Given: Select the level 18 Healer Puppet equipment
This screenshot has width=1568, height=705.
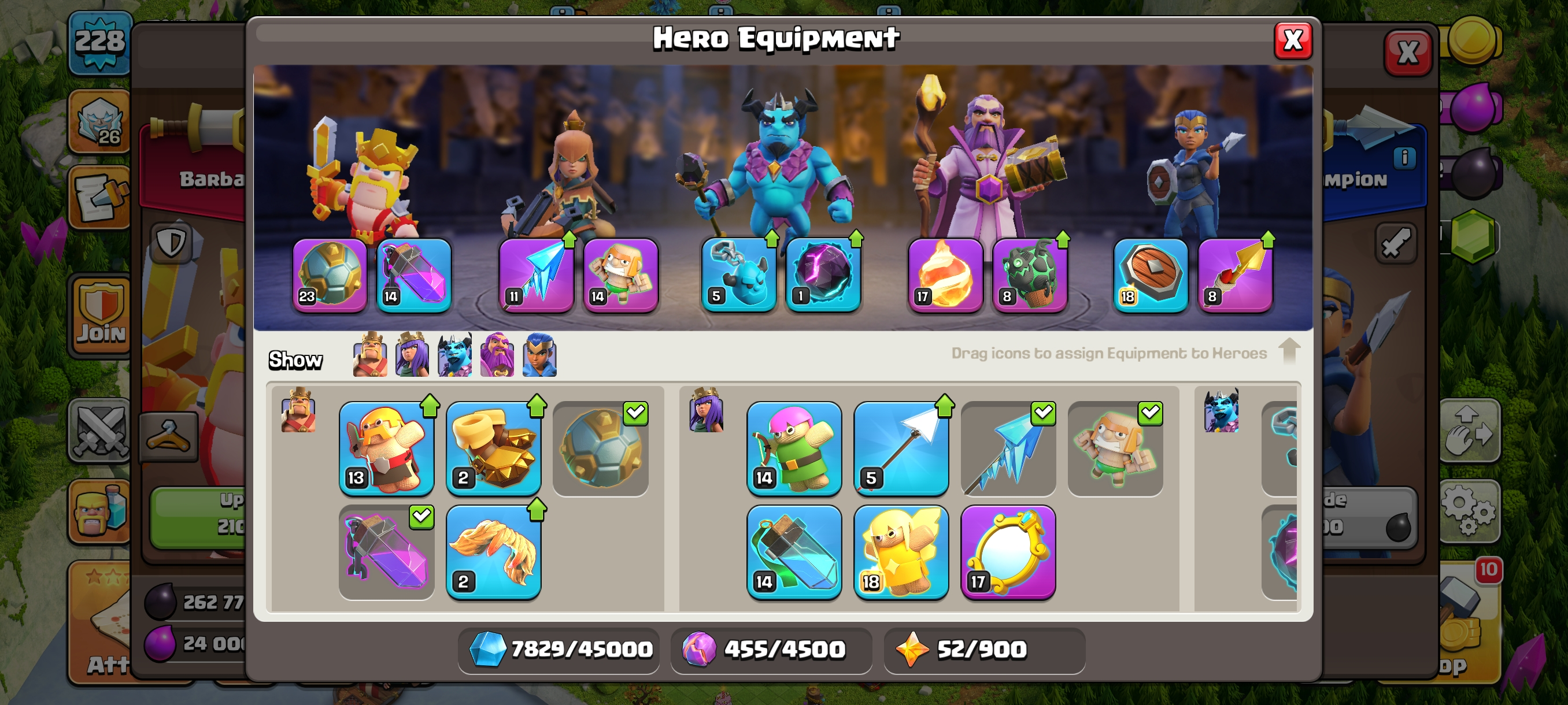Looking at the screenshot, I should (901, 552).
